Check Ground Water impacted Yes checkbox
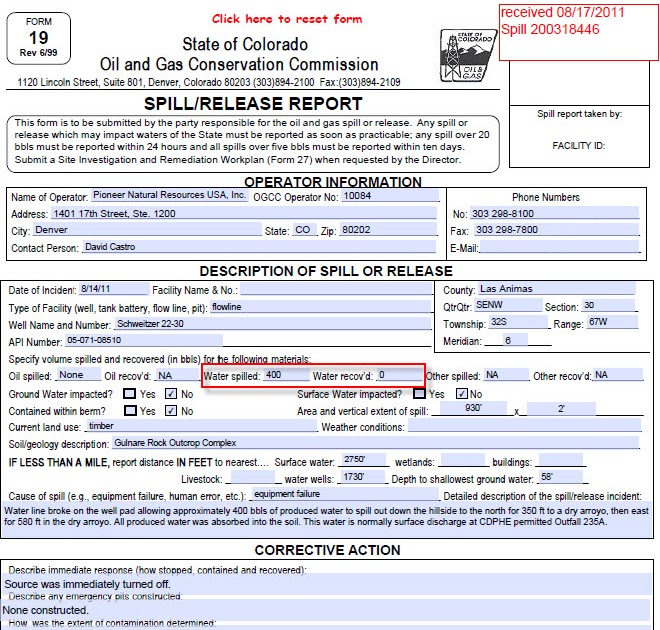The width and height of the screenshot is (660, 630). [x=129, y=393]
